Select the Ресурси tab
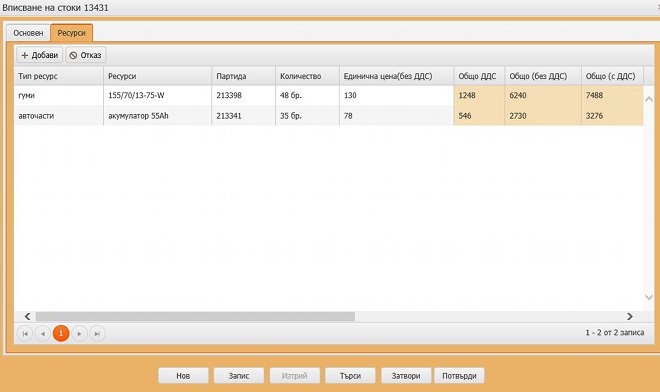Image resolution: width=660 pixels, height=392 pixels. point(72,33)
